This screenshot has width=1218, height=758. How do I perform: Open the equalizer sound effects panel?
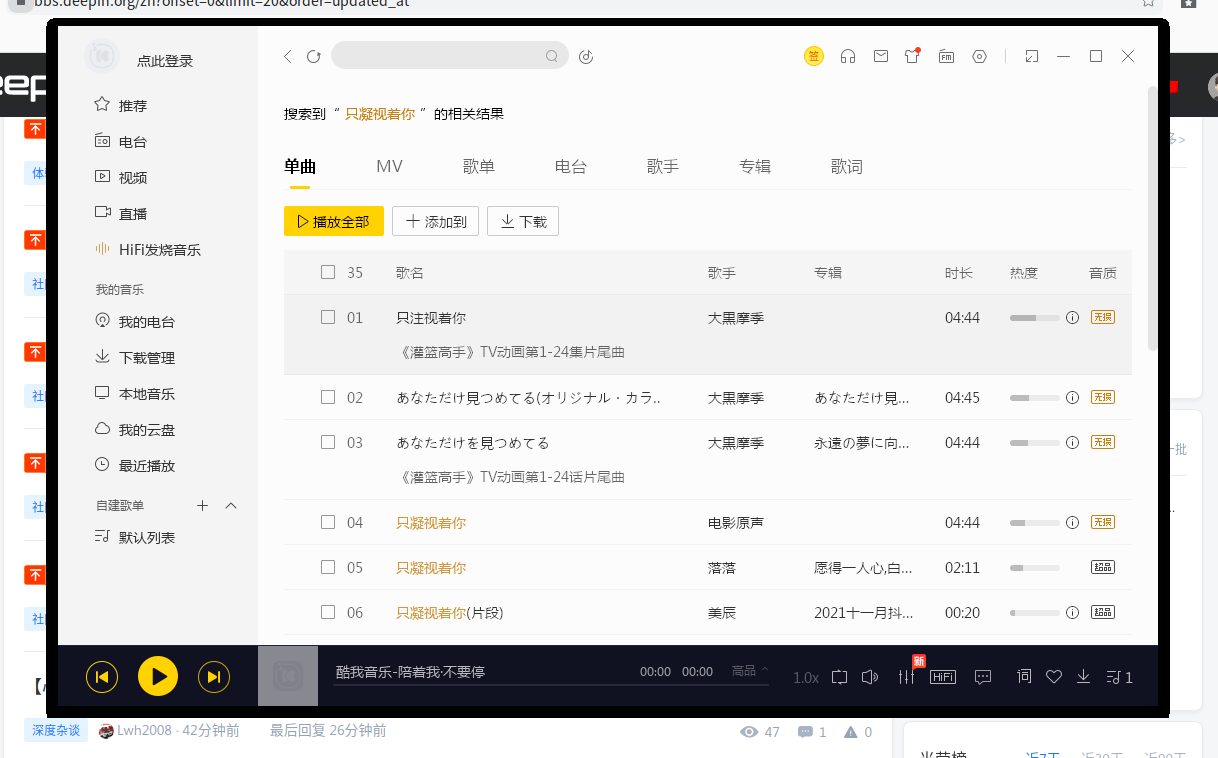point(907,677)
